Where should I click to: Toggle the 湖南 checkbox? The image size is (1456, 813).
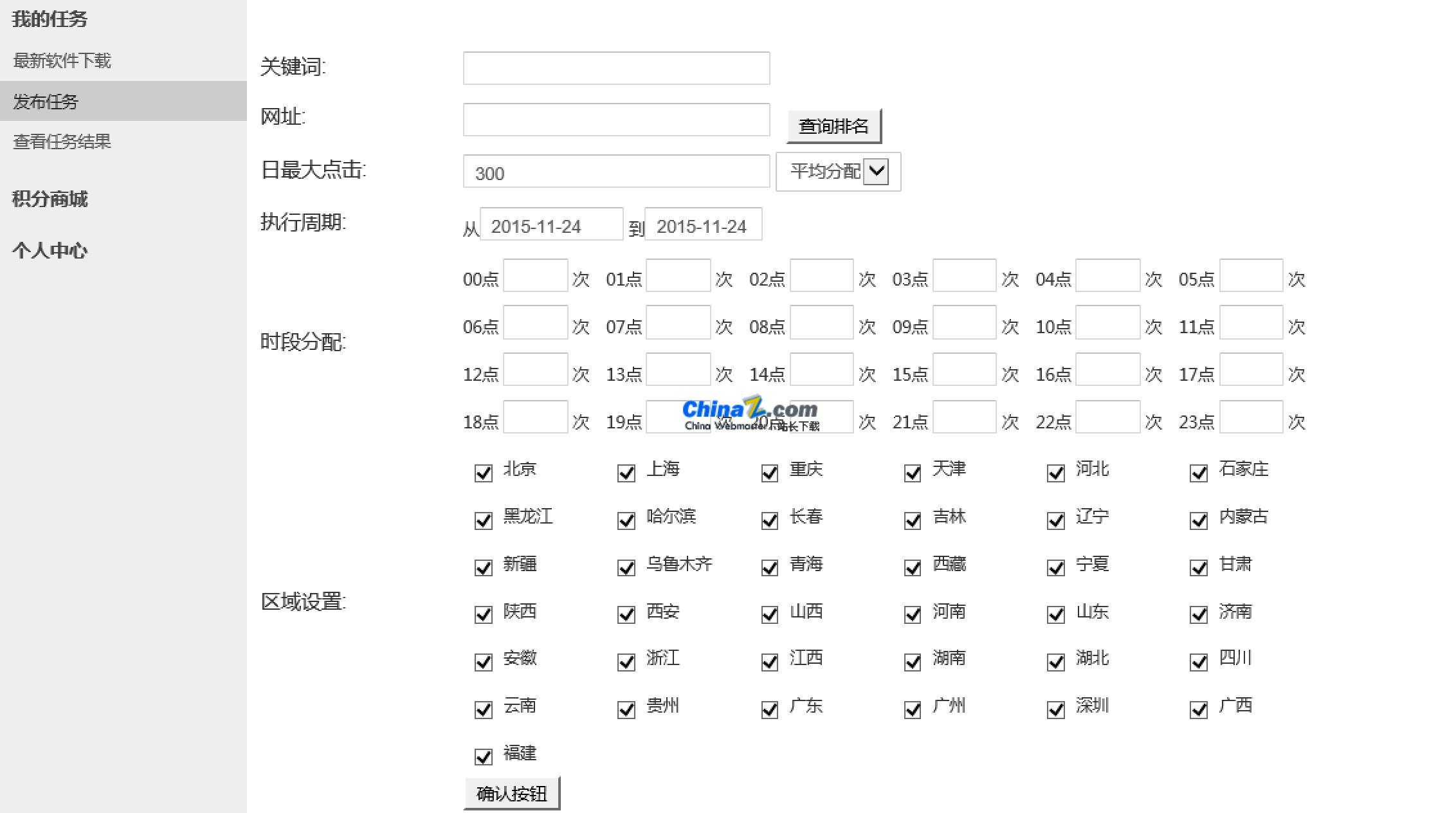click(x=913, y=662)
